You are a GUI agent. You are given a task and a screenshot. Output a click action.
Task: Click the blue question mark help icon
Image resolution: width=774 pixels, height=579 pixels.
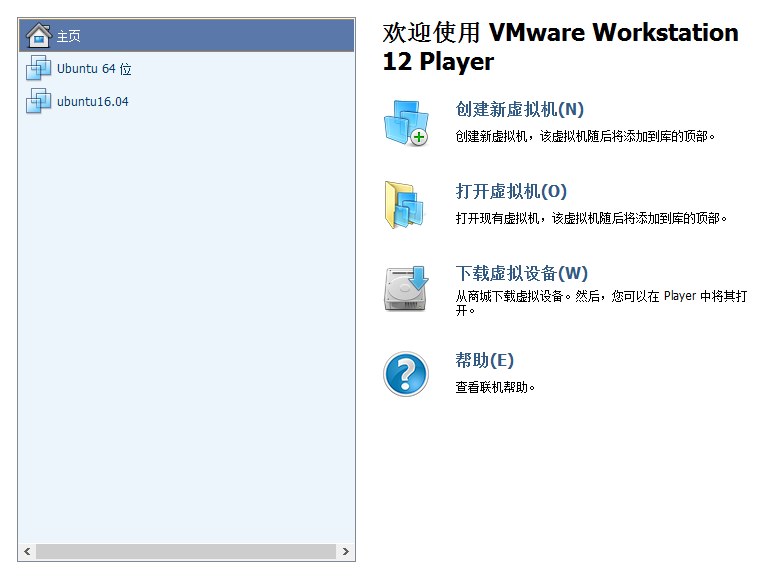click(x=406, y=374)
